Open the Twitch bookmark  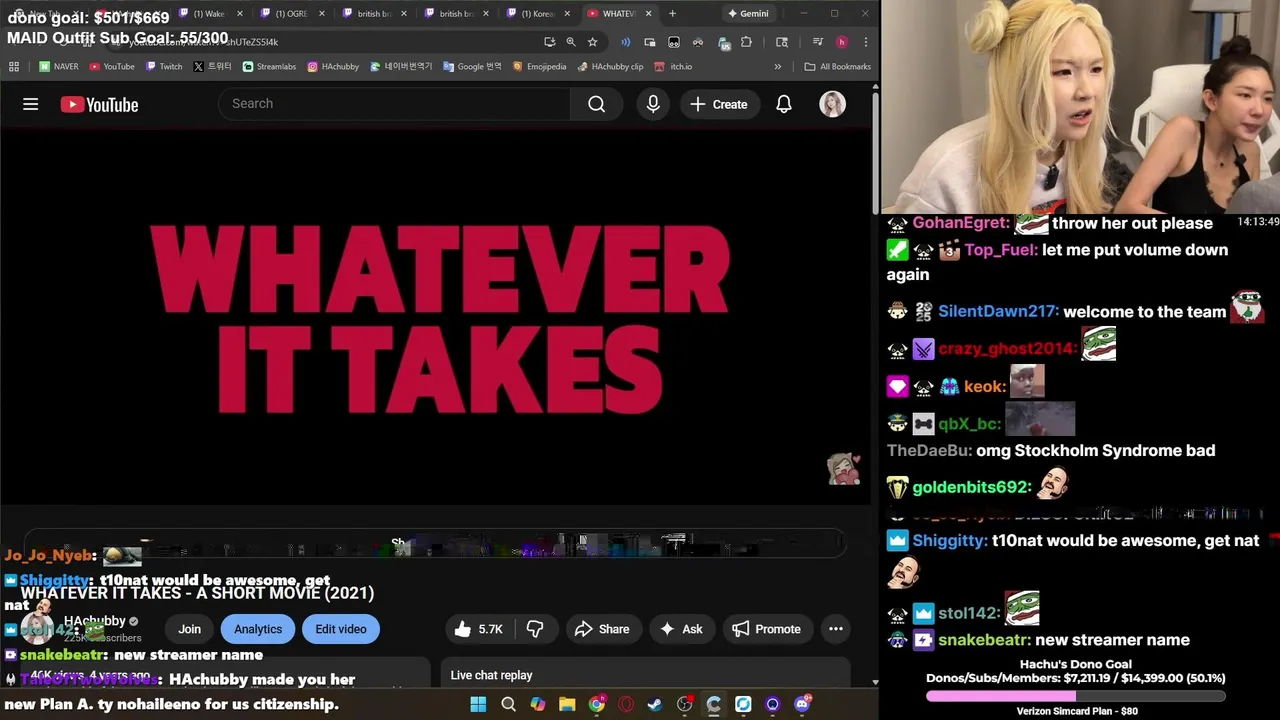(163, 67)
